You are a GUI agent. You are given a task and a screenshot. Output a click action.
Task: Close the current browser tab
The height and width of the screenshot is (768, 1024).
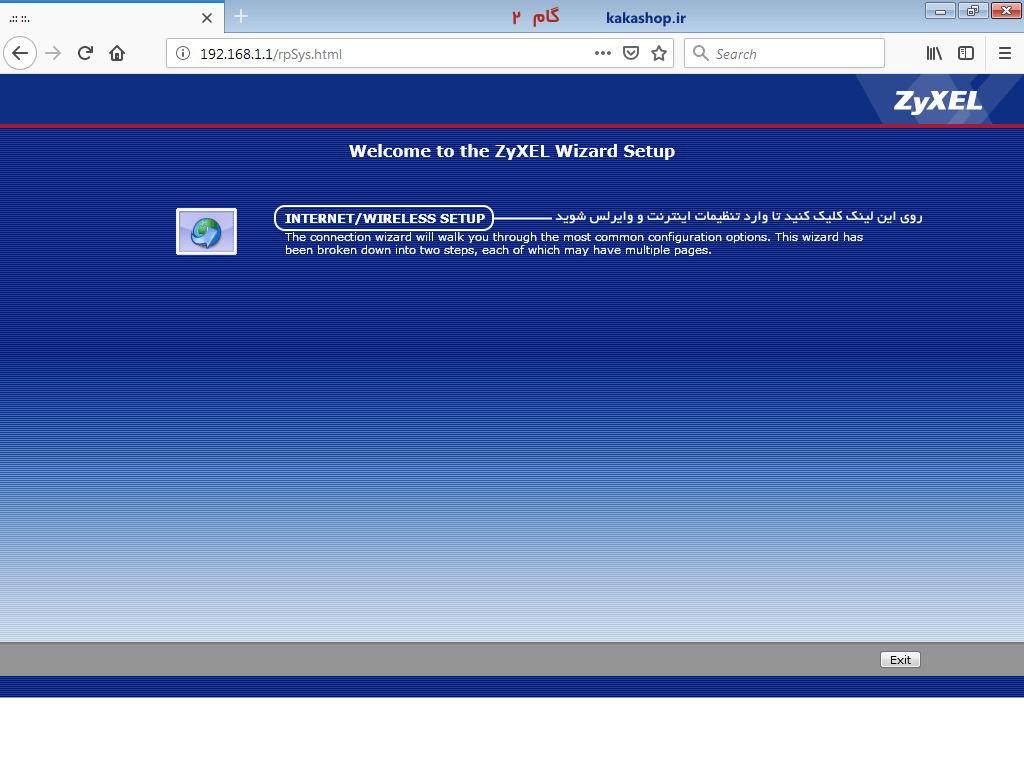point(207,18)
